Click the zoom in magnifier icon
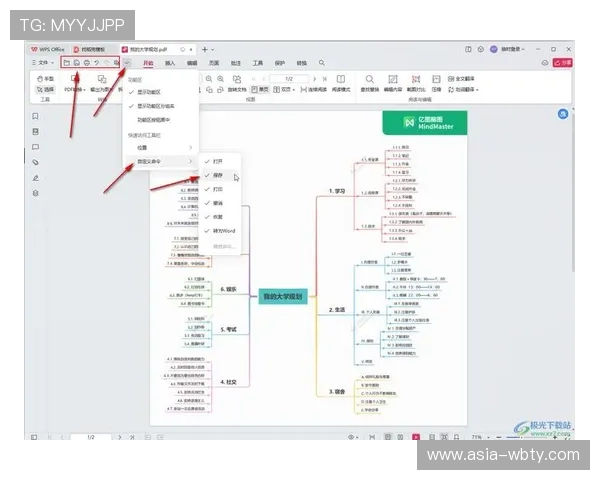Image resolution: width=600 pixels, height=480 pixels. coord(222,78)
